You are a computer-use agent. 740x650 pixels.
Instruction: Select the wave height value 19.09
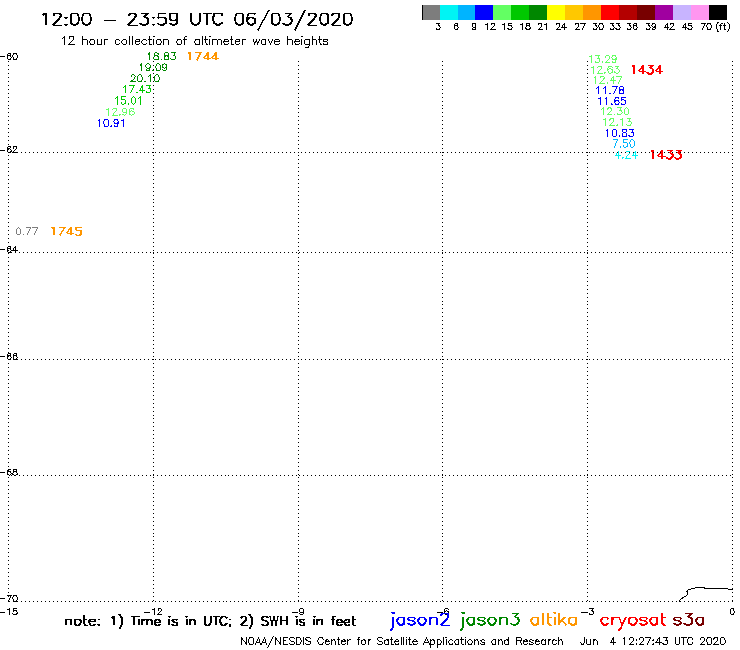[153, 68]
